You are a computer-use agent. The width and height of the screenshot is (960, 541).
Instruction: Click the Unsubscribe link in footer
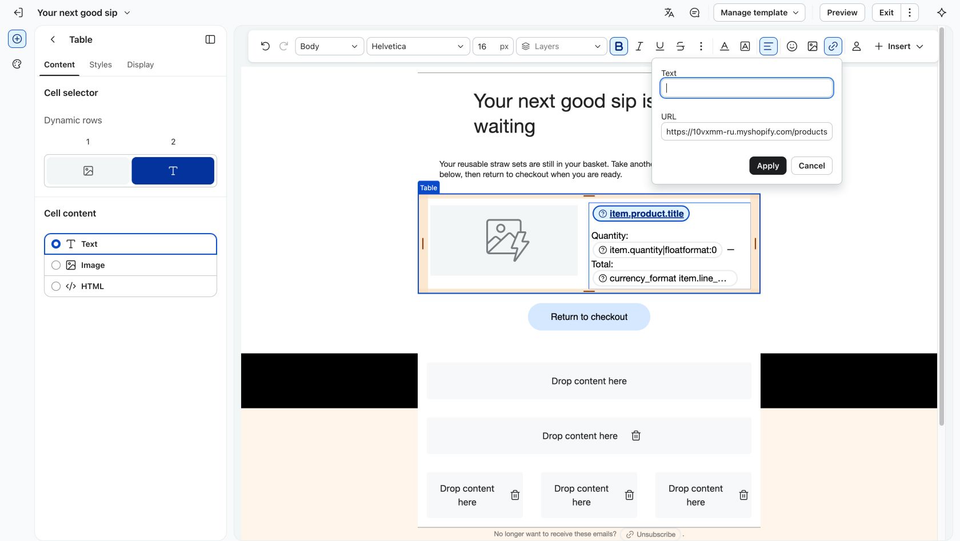pyautogui.click(x=651, y=534)
